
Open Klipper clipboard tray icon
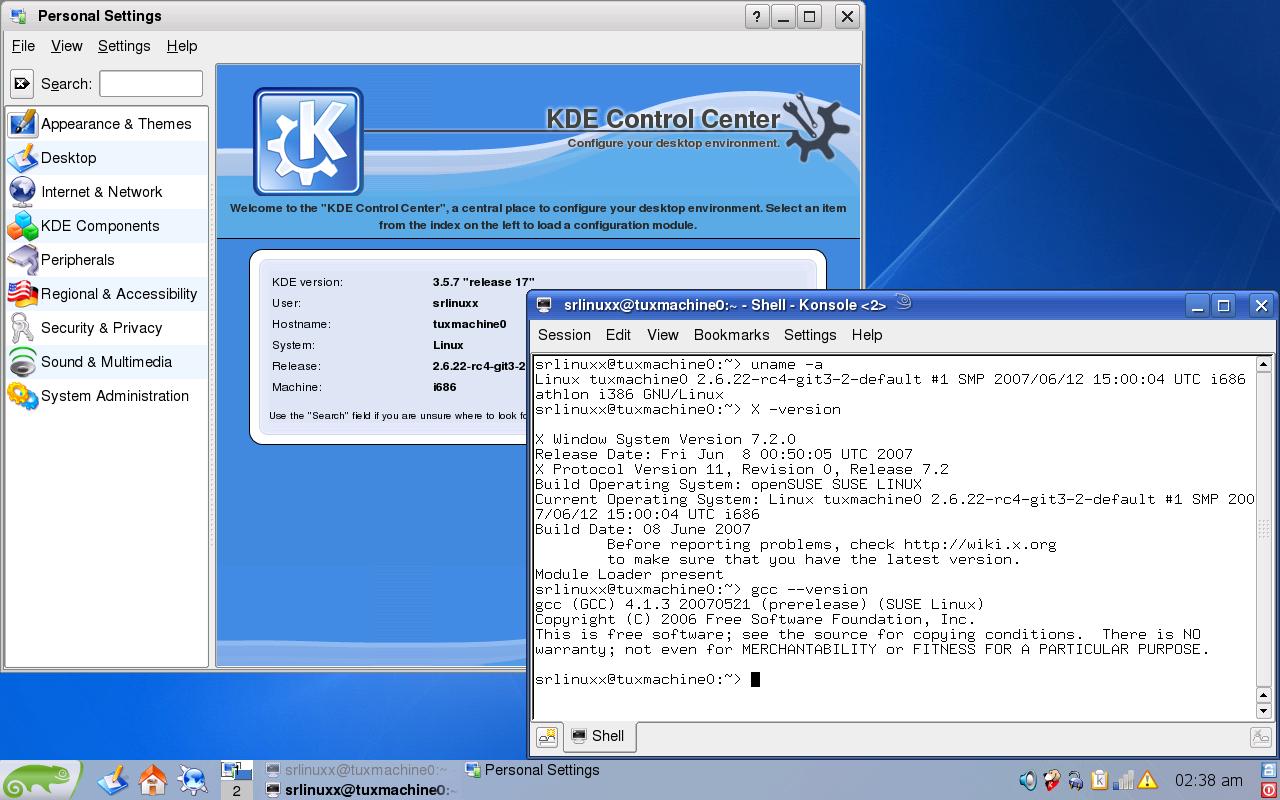click(x=1100, y=780)
